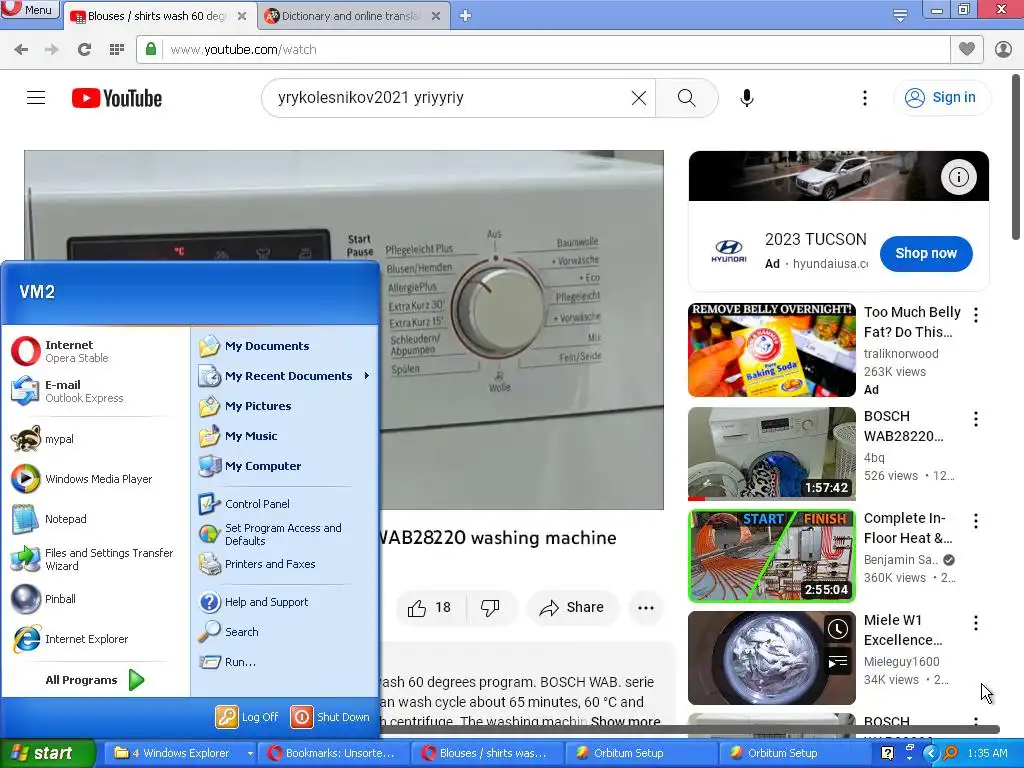Screen dimensions: 1024x768
Task: Open Windows Explorer taskbar group
Action: tap(180, 753)
